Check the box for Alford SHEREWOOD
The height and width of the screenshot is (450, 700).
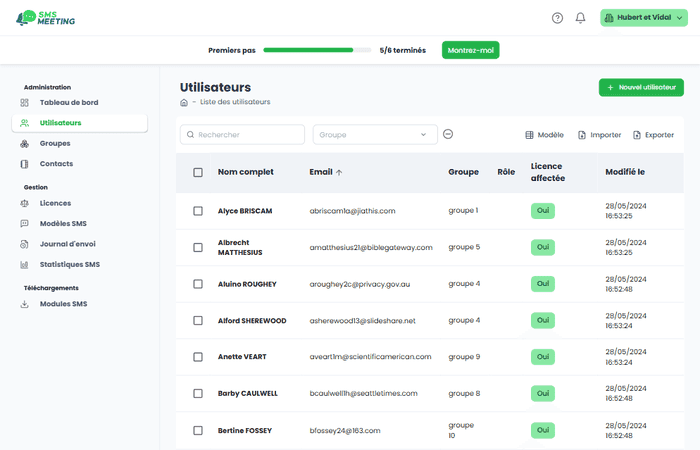click(x=198, y=321)
